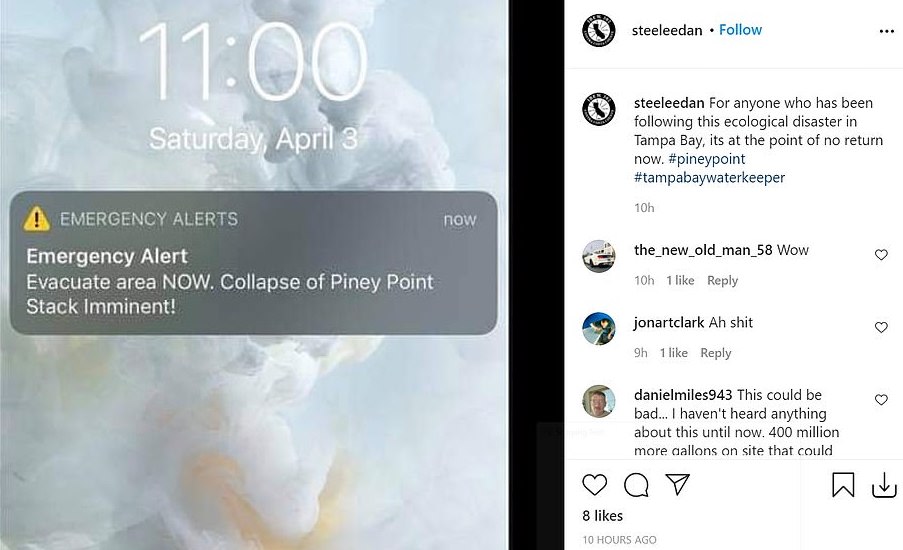This screenshot has width=903, height=550.
Task: Open comments with the speech bubble icon
Action: (636, 485)
